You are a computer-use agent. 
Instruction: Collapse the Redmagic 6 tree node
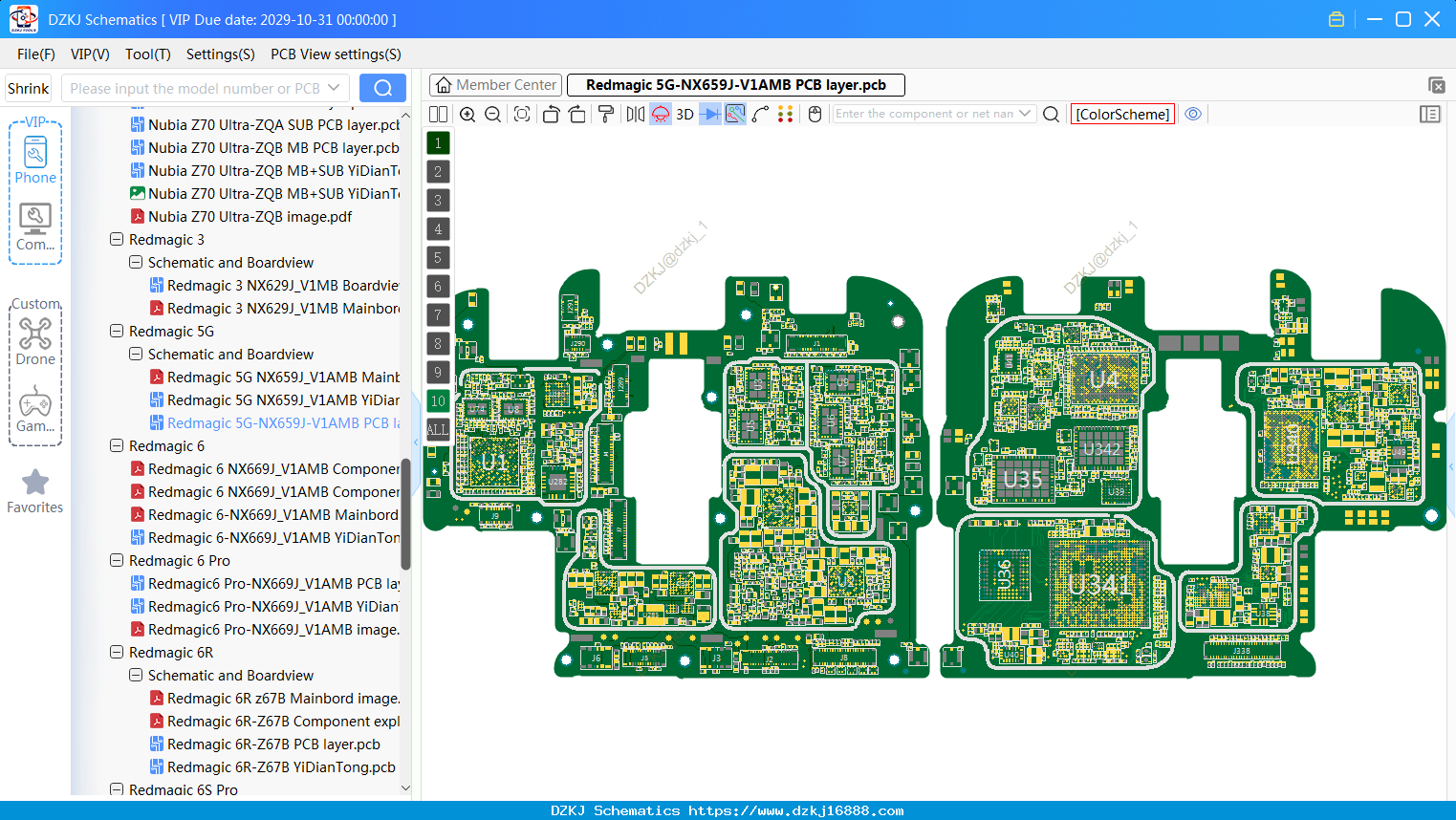pyautogui.click(x=117, y=445)
